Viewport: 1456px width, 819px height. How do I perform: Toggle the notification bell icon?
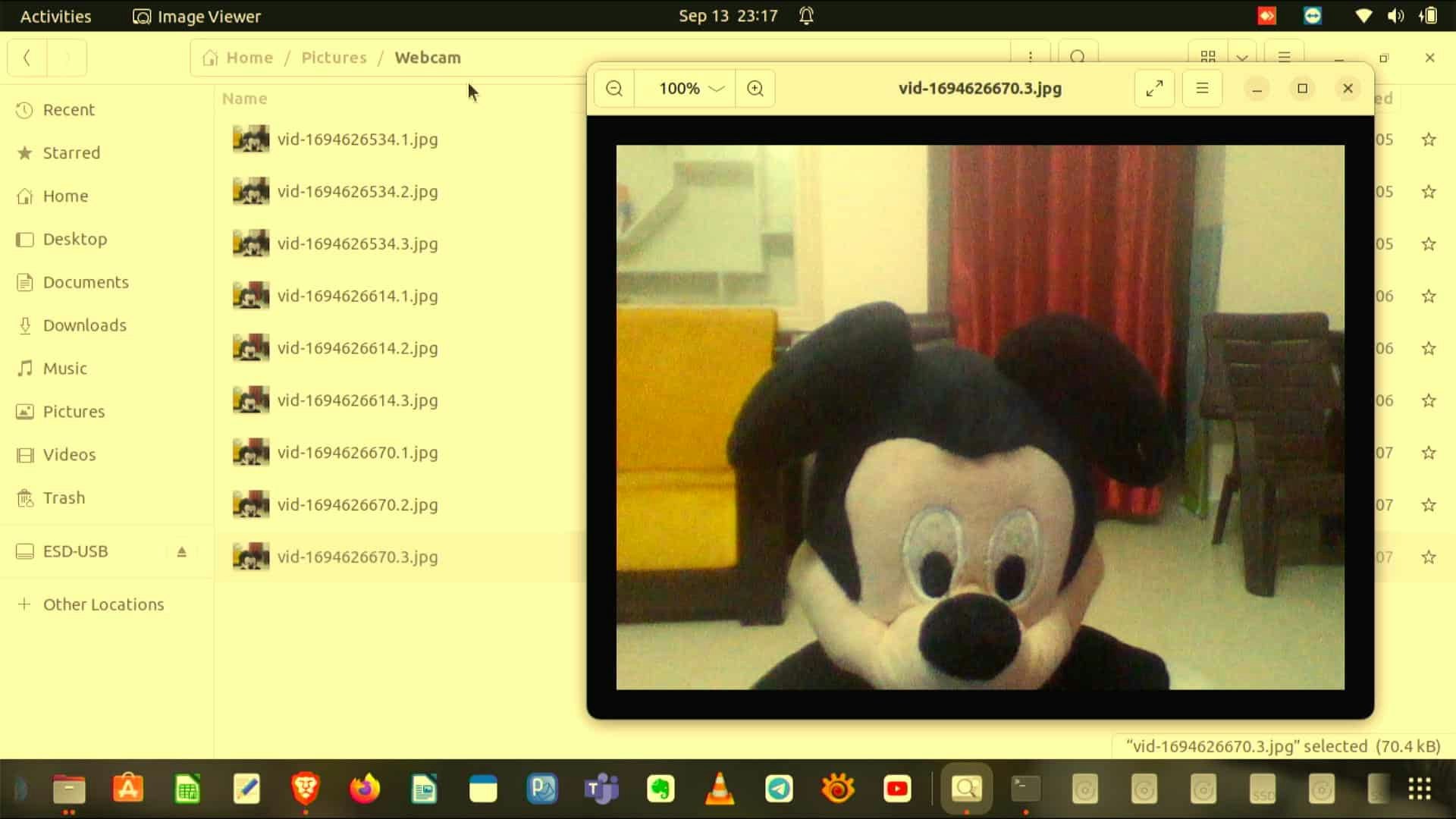tap(806, 15)
